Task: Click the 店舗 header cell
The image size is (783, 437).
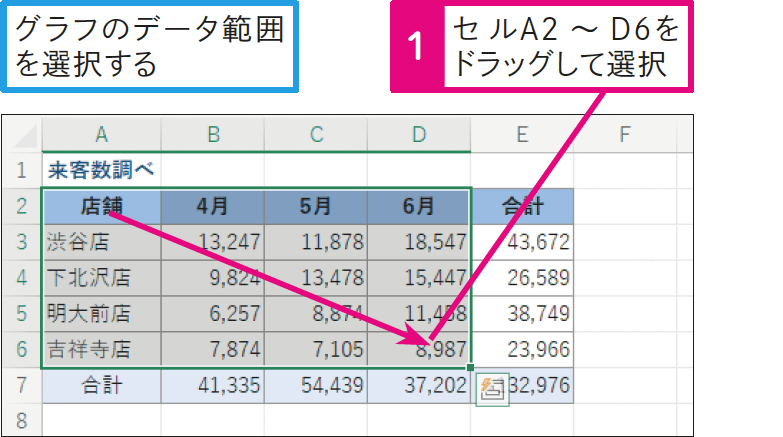Action: tap(101, 206)
